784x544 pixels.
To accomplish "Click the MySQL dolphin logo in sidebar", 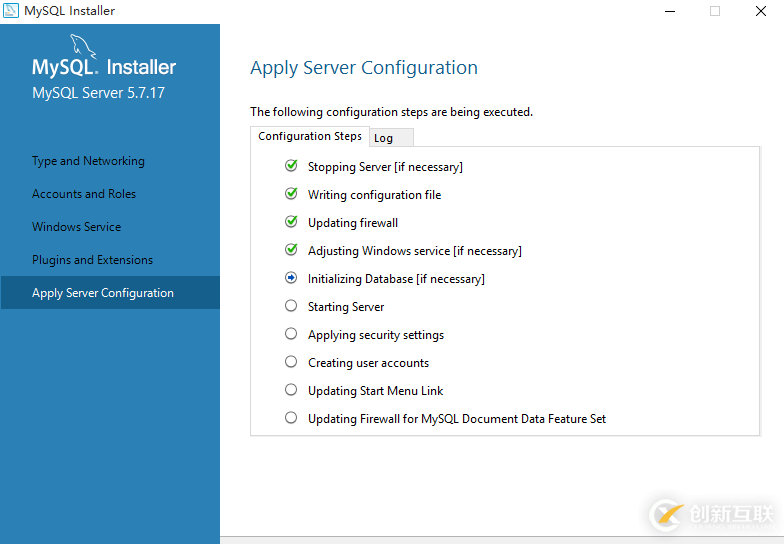I will (84, 46).
